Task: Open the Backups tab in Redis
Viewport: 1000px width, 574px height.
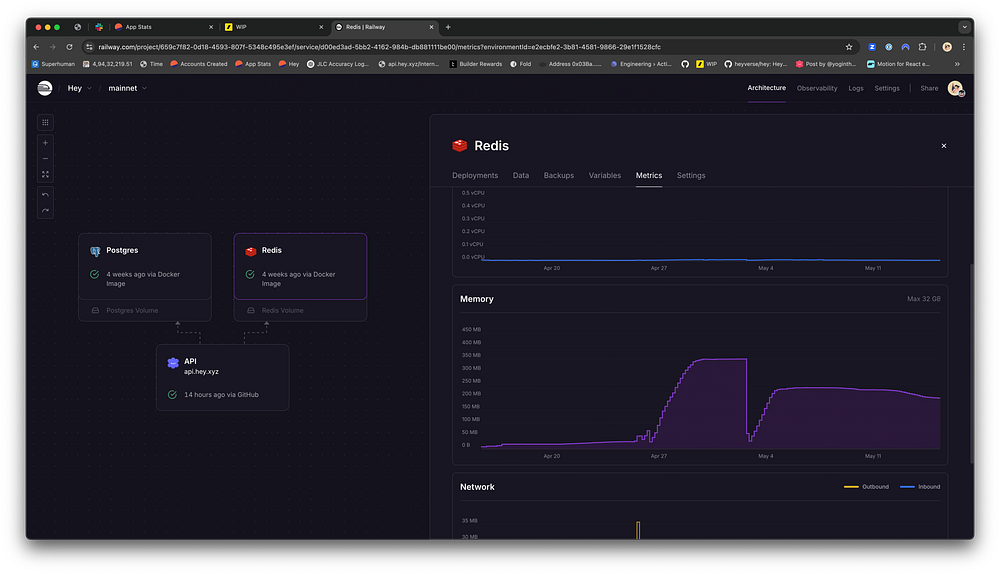Action: pyautogui.click(x=558, y=175)
